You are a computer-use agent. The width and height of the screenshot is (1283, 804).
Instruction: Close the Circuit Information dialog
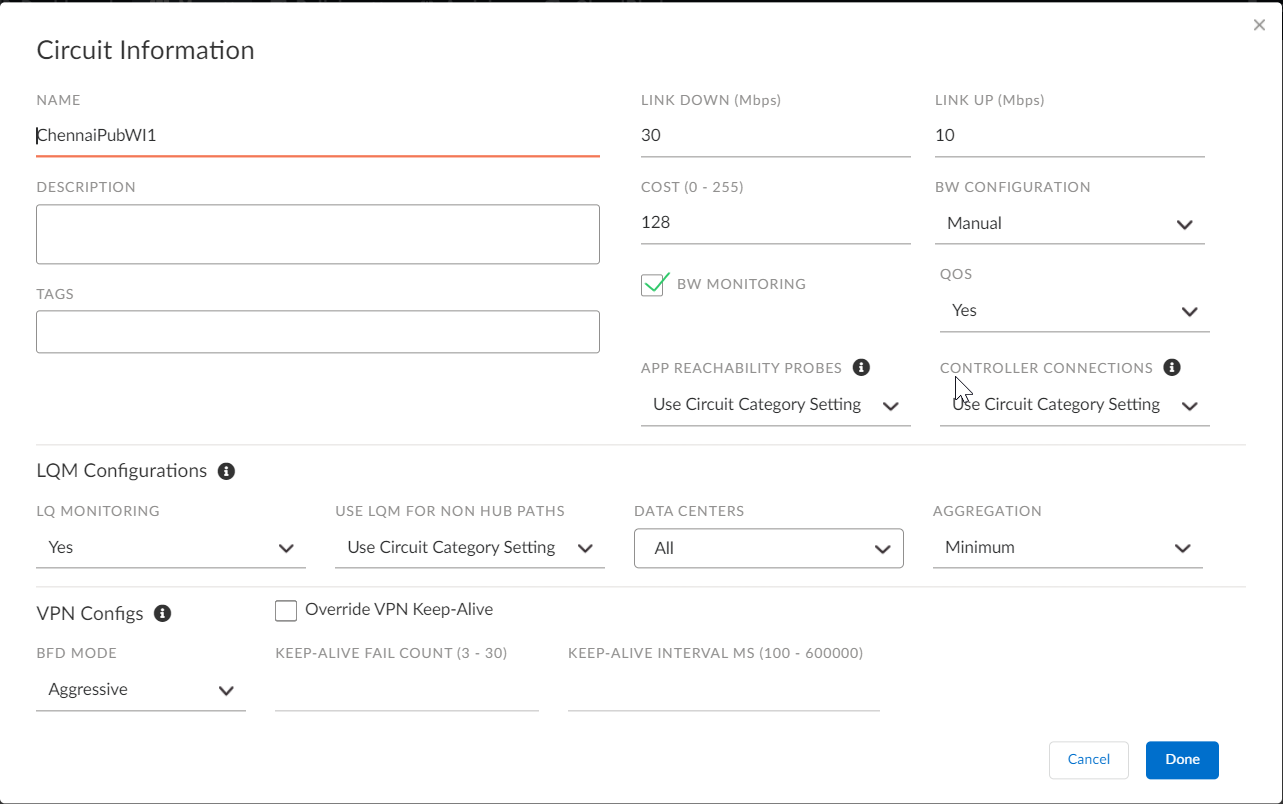pyautogui.click(x=1259, y=26)
